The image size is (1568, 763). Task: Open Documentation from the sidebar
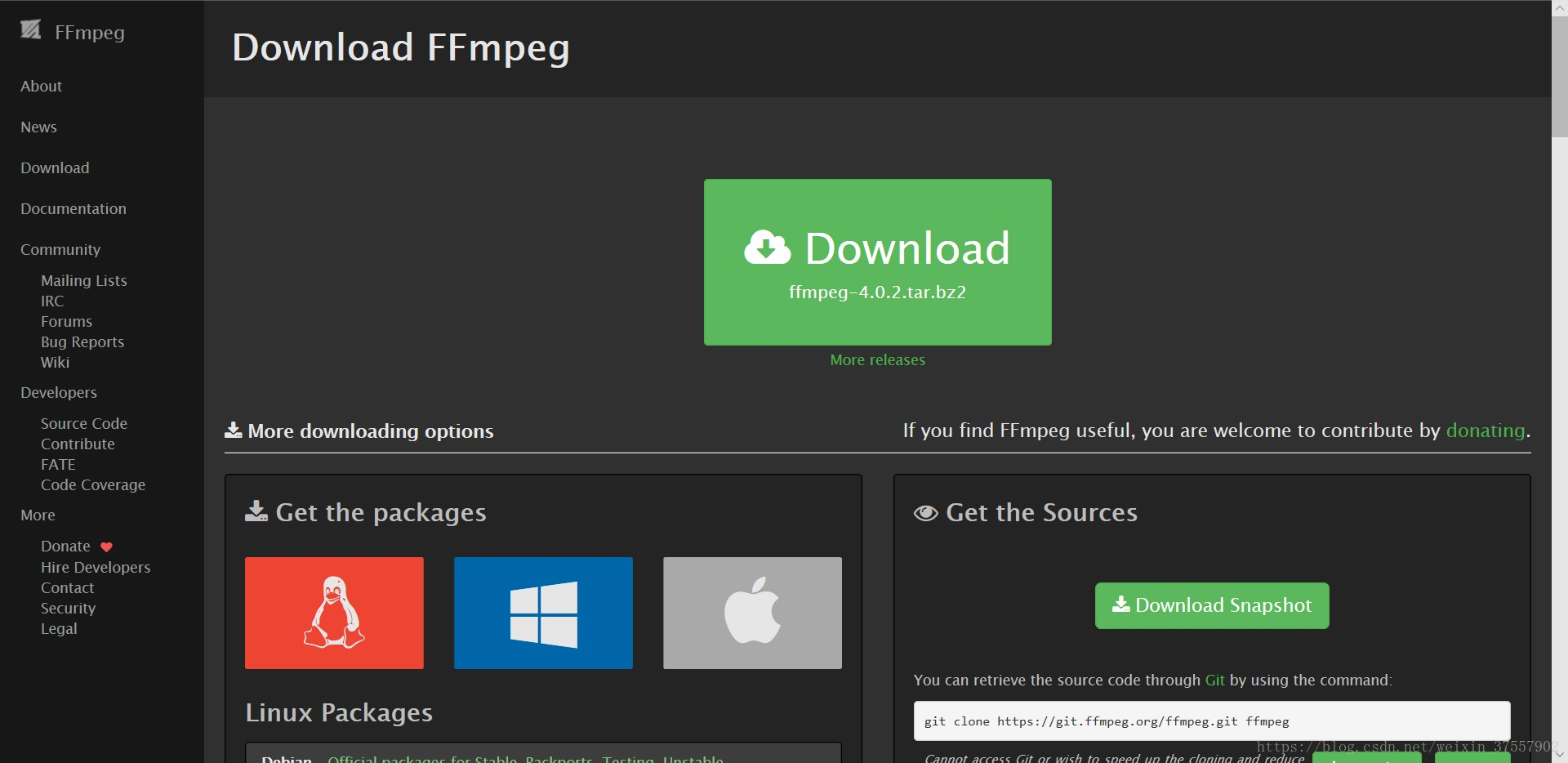point(73,208)
